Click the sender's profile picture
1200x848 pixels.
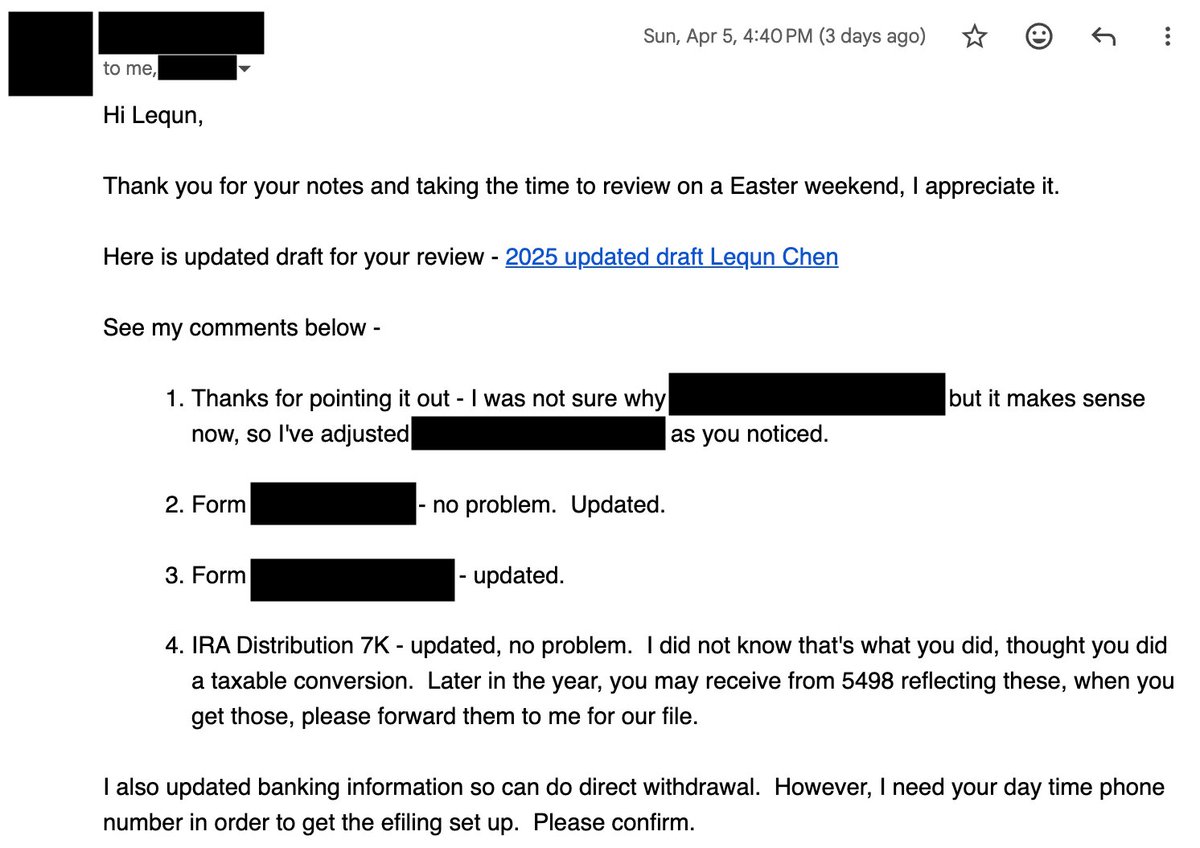point(50,53)
